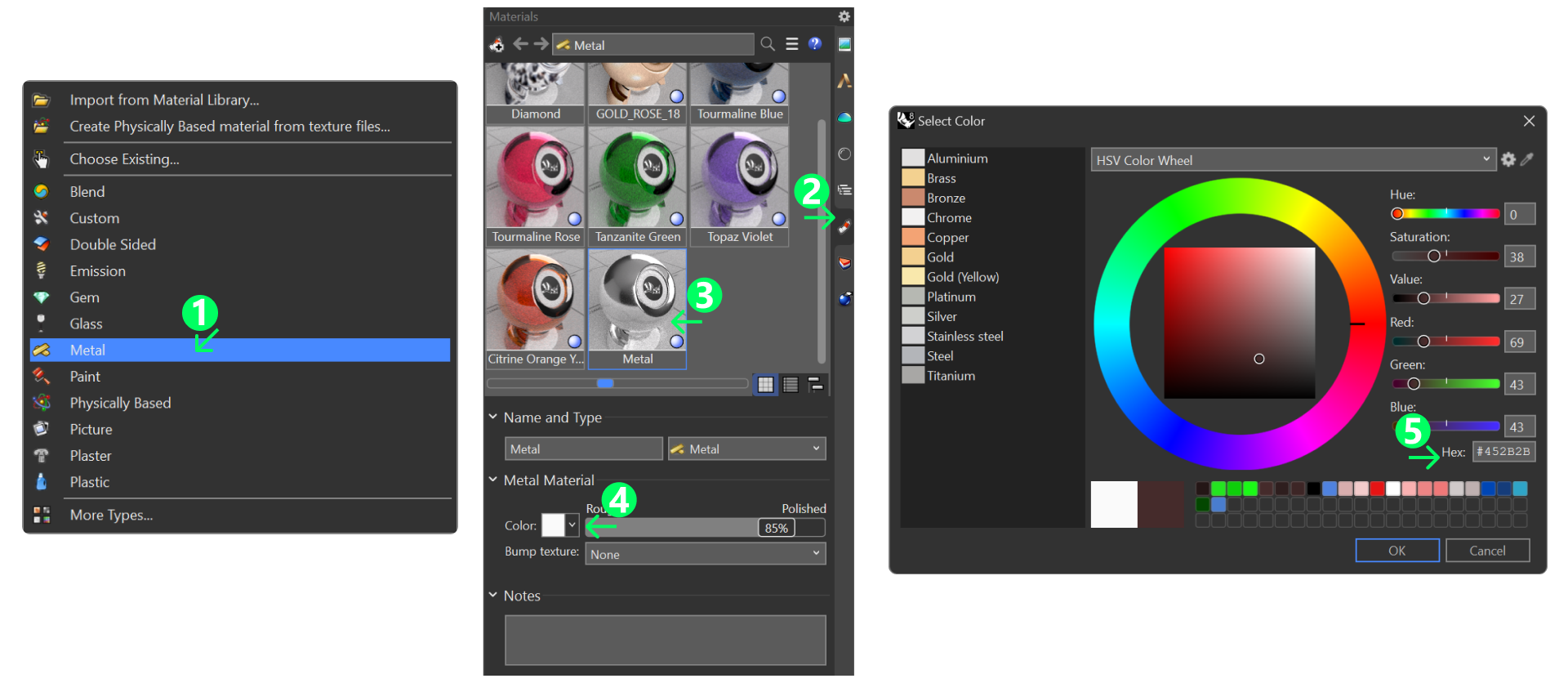Adjust the Saturation slider
Viewport: 1568px width, 683px height.
click(1445, 257)
